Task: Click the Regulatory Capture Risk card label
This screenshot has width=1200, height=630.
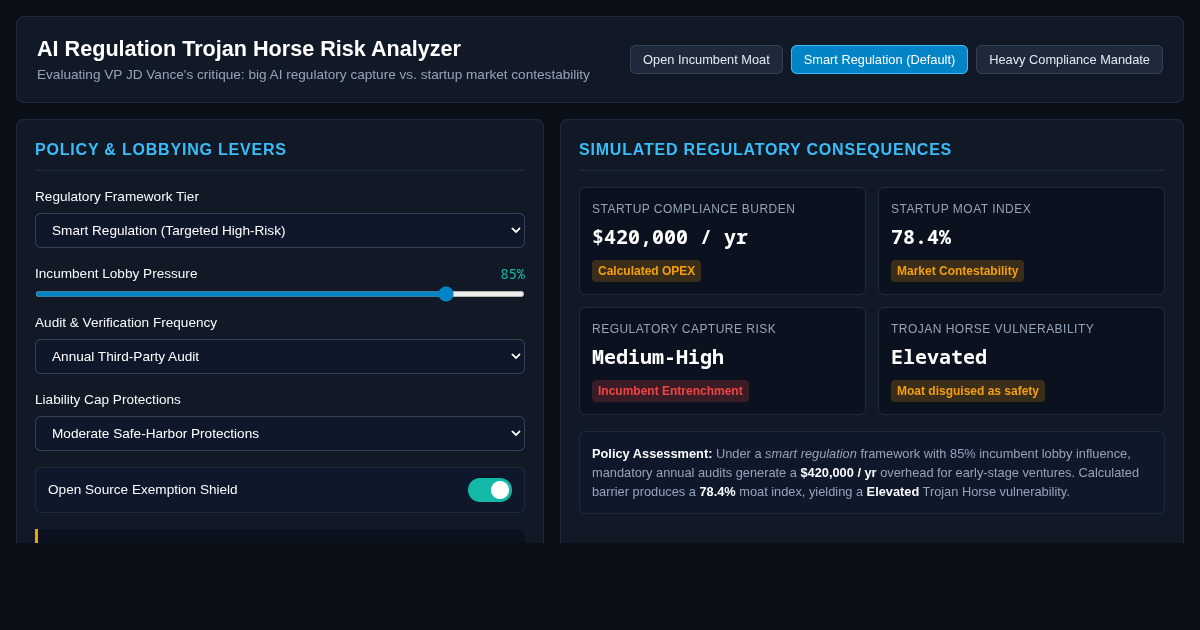Action: pos(684,329)
